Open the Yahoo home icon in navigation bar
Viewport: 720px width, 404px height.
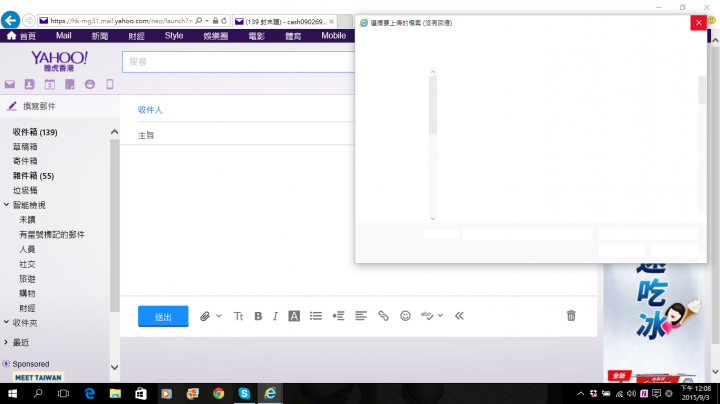pos(11,36)
